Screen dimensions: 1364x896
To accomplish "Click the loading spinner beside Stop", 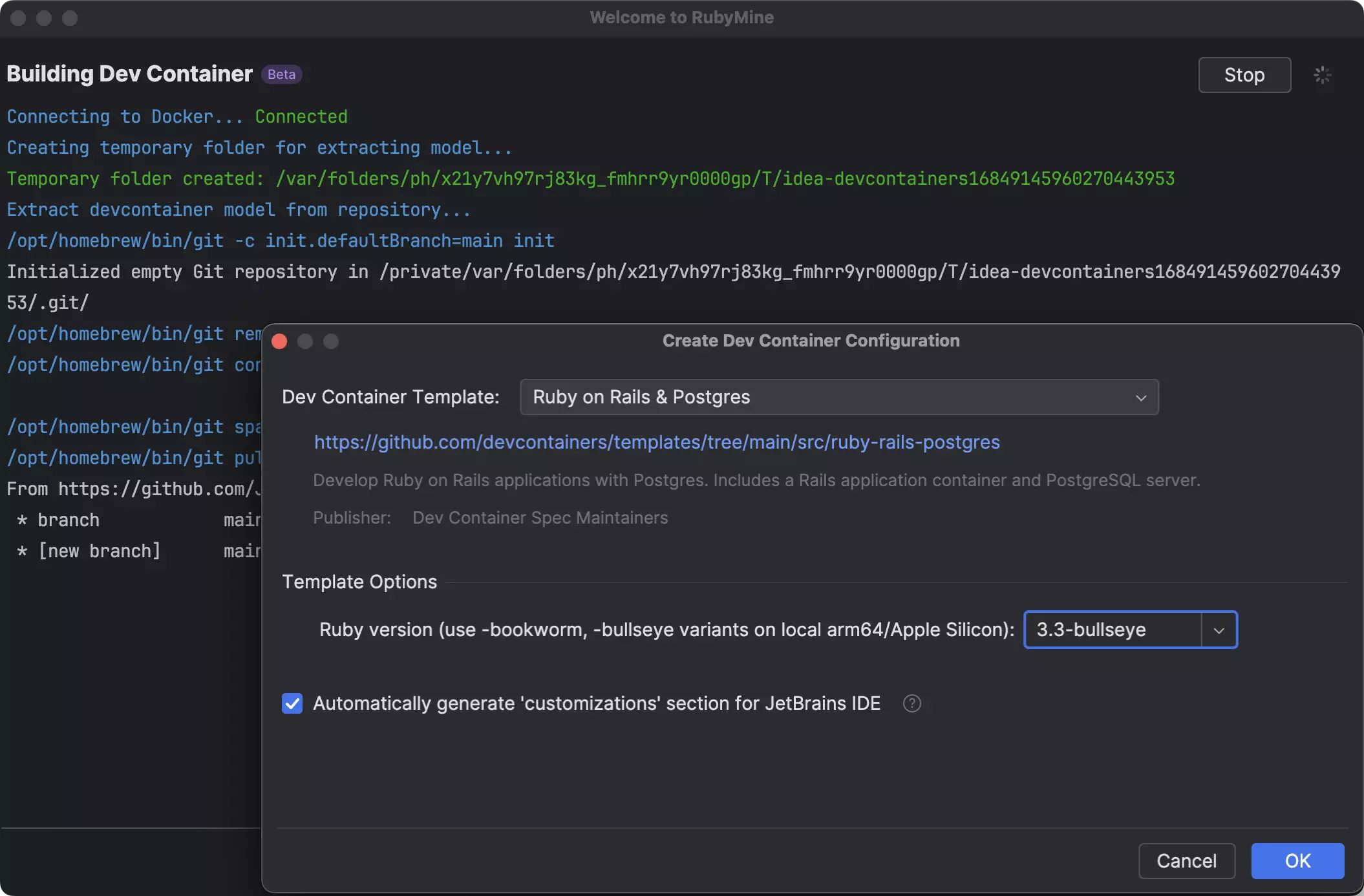I will tap(1322, 75).
